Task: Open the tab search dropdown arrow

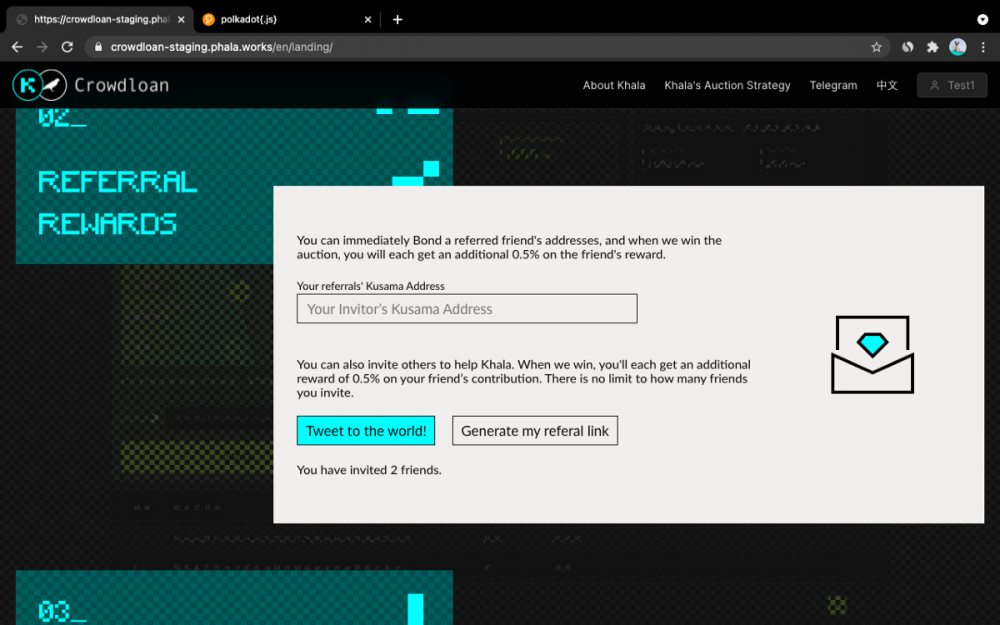Action: click(982, 20)
